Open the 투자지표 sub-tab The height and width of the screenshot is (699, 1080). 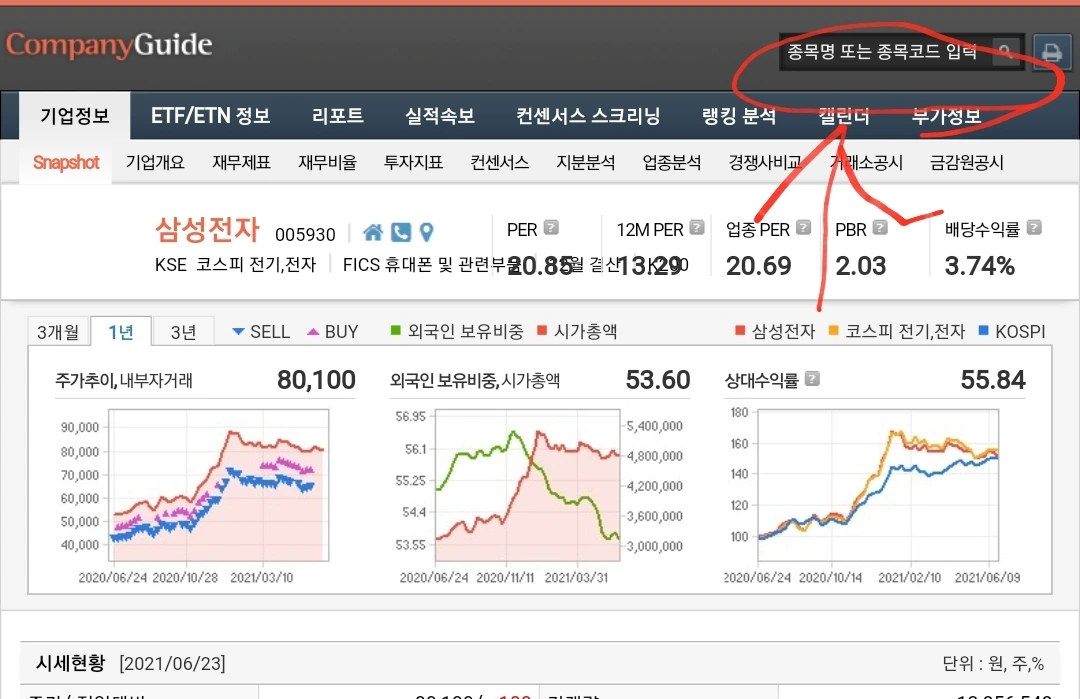(x=413, y=163)
